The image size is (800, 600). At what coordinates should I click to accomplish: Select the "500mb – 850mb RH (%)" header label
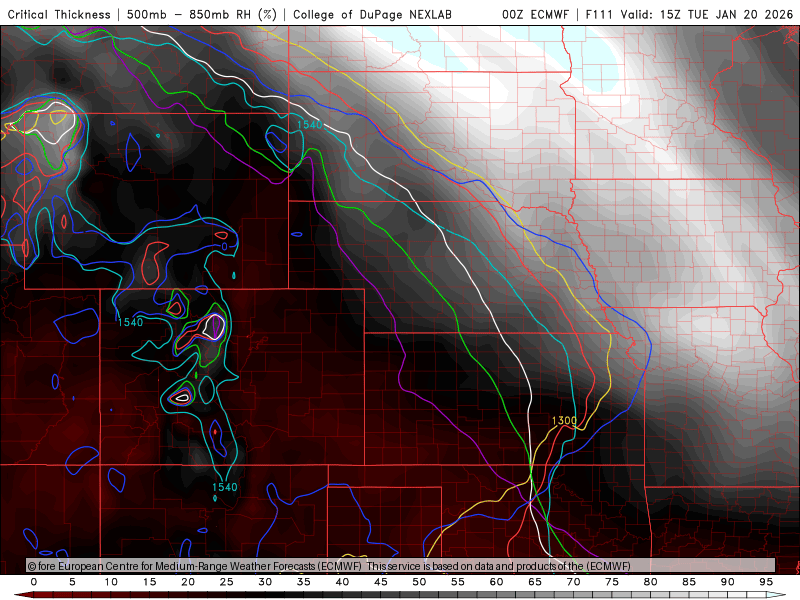pyautogui.click(x=202, y=14)
